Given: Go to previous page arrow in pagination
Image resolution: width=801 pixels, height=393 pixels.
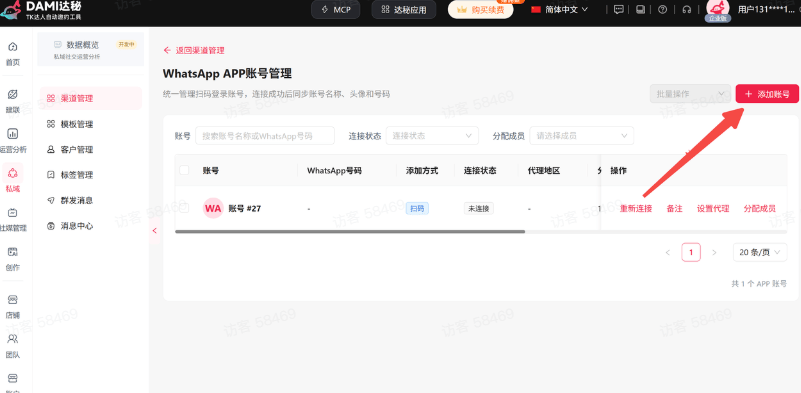Looking at the screenshot, I should point(668,252).
